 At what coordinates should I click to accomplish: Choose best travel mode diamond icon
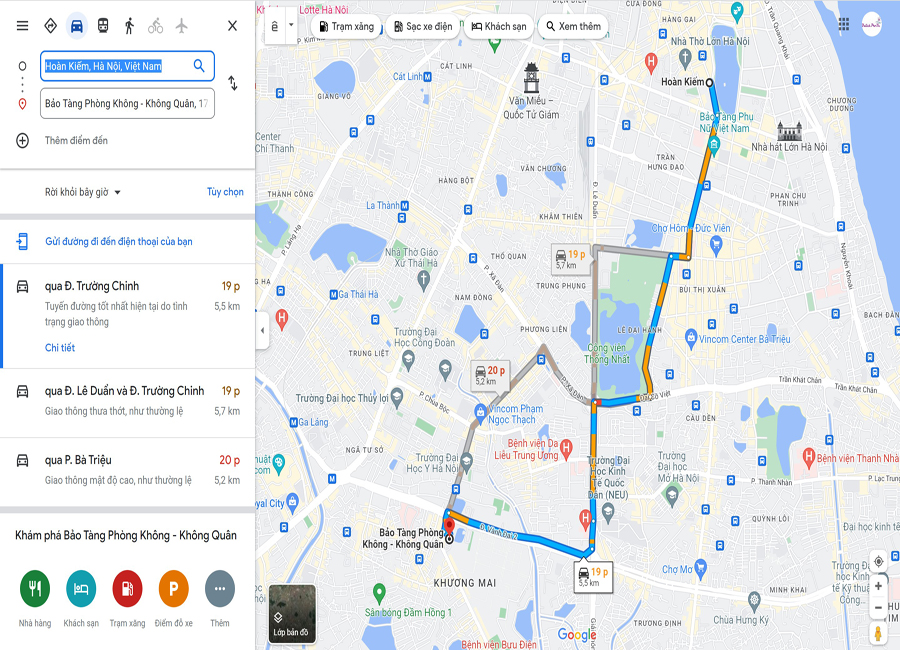pyautogui.click(x=51, y=26)
